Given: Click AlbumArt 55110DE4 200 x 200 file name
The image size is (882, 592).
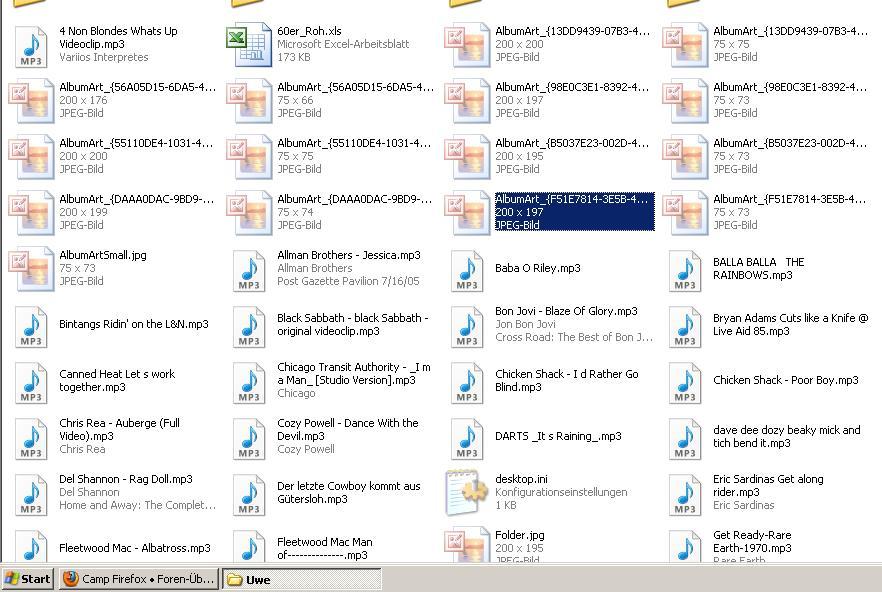Looking at the screenshot, I should point(136,143).
